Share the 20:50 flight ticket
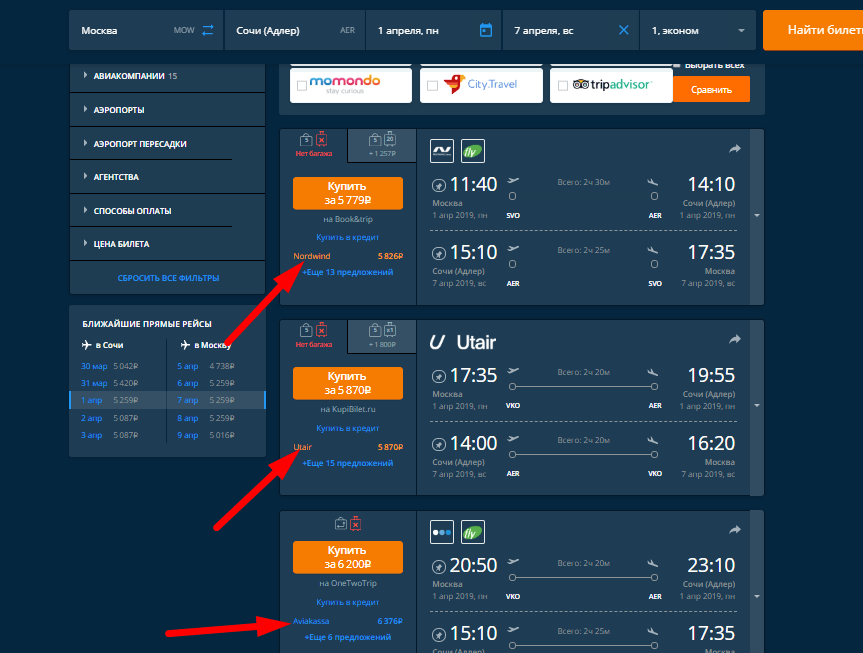This screenshot has height=653, width=863. coord(735,530)
